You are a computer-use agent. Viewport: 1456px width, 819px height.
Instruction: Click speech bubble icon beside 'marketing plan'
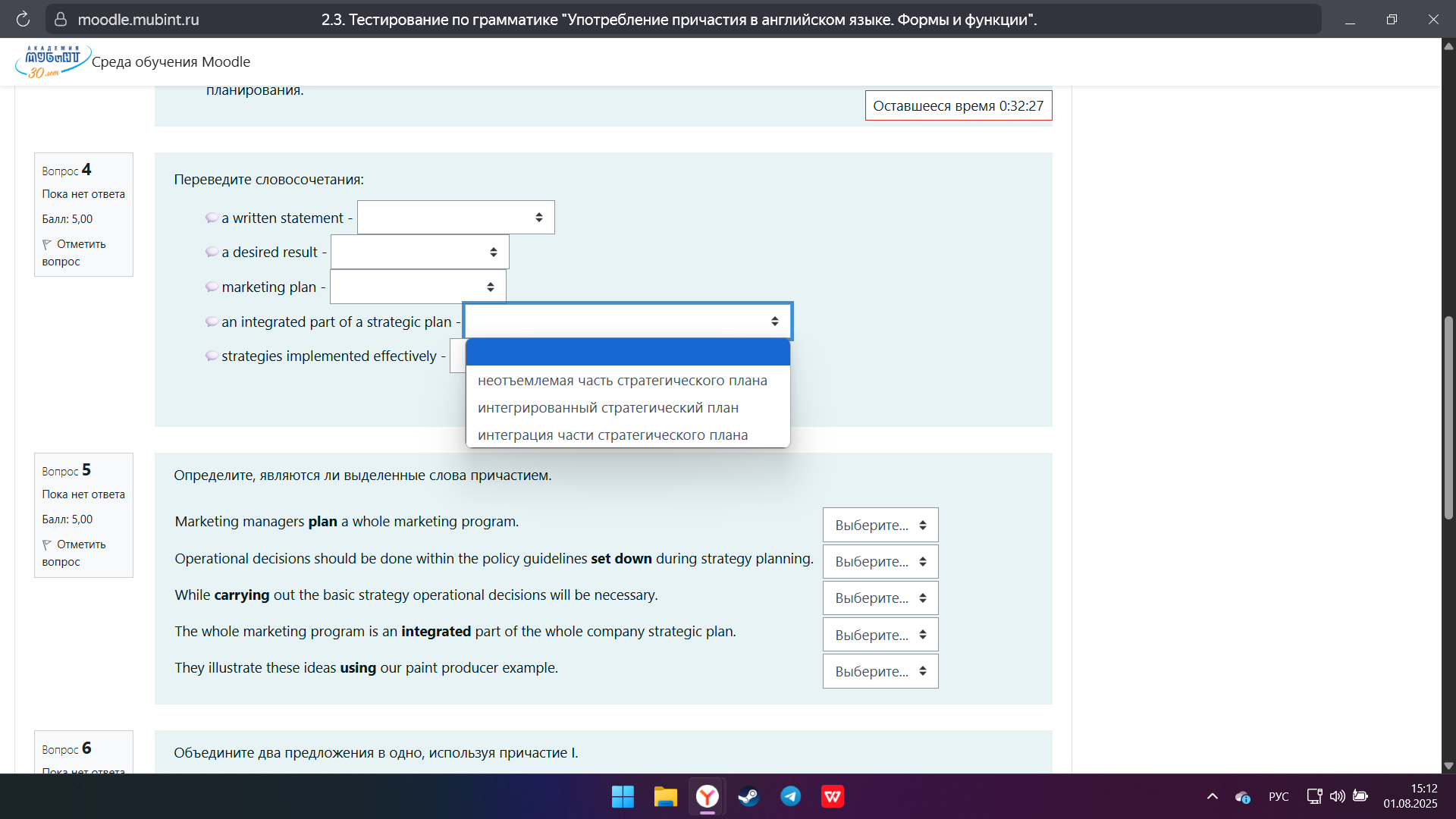click(212, 287)
